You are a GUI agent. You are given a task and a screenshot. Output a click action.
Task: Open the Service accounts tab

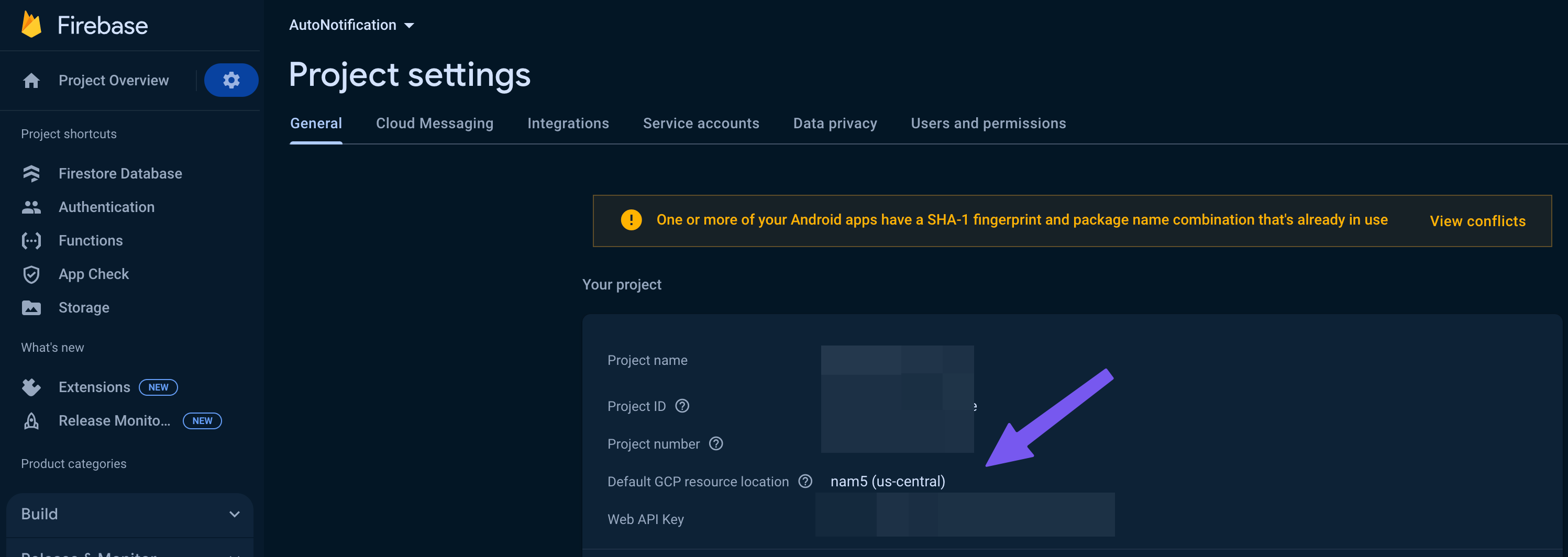[x=701, y=123]
